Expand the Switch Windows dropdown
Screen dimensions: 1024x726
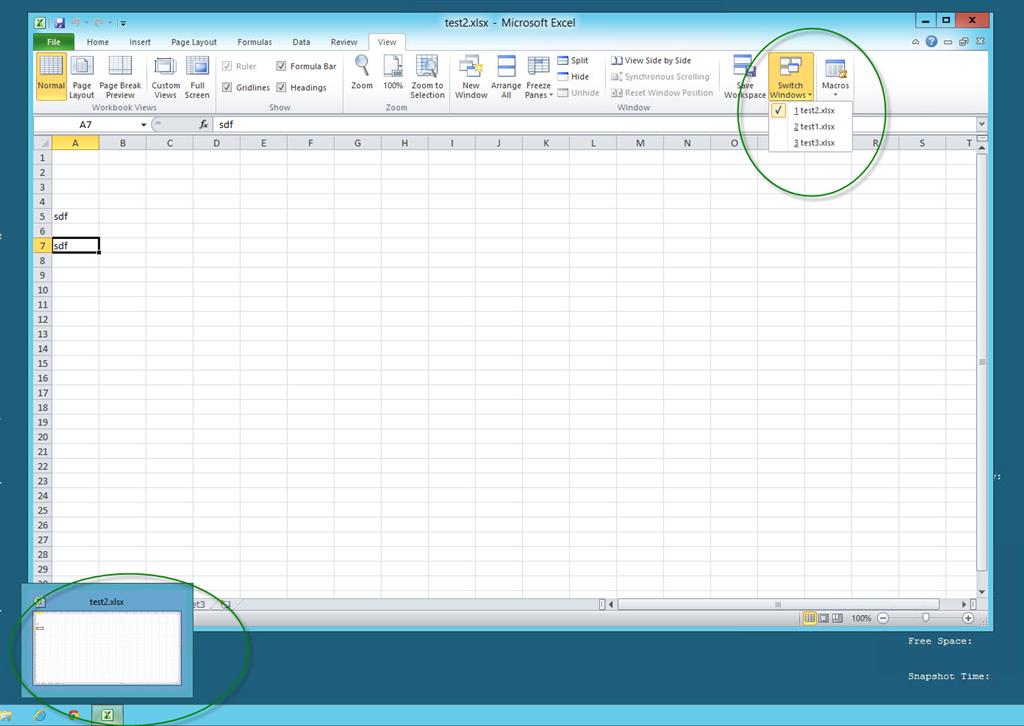point(791,76)
